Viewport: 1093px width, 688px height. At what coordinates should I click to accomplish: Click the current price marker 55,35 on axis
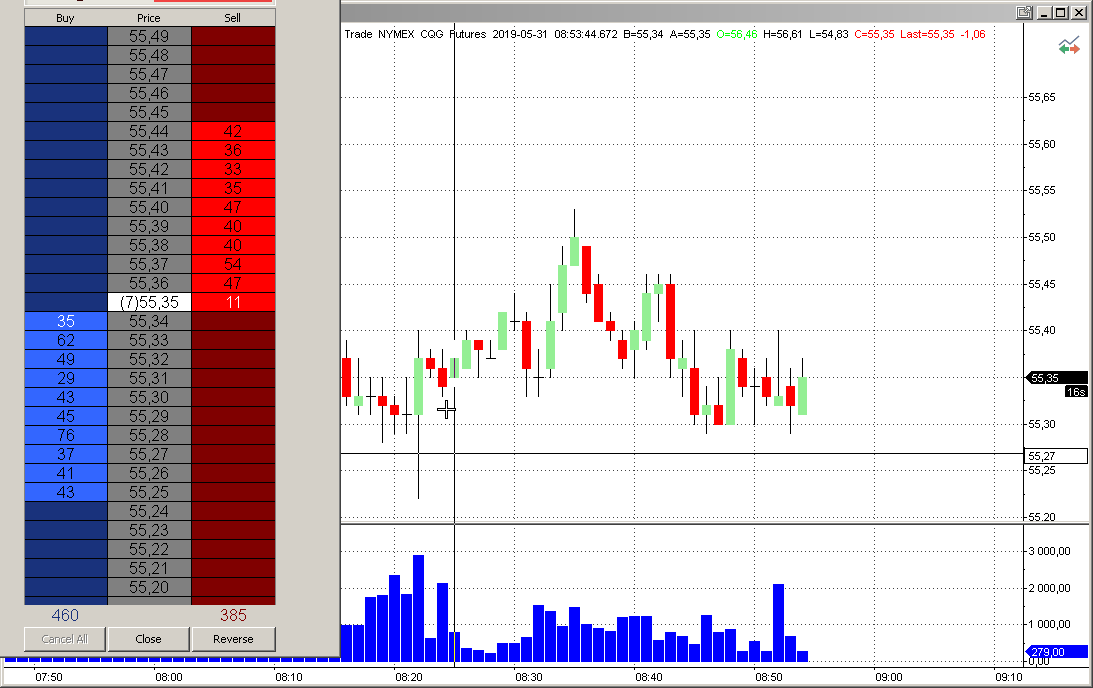(x=1055, y=378)
